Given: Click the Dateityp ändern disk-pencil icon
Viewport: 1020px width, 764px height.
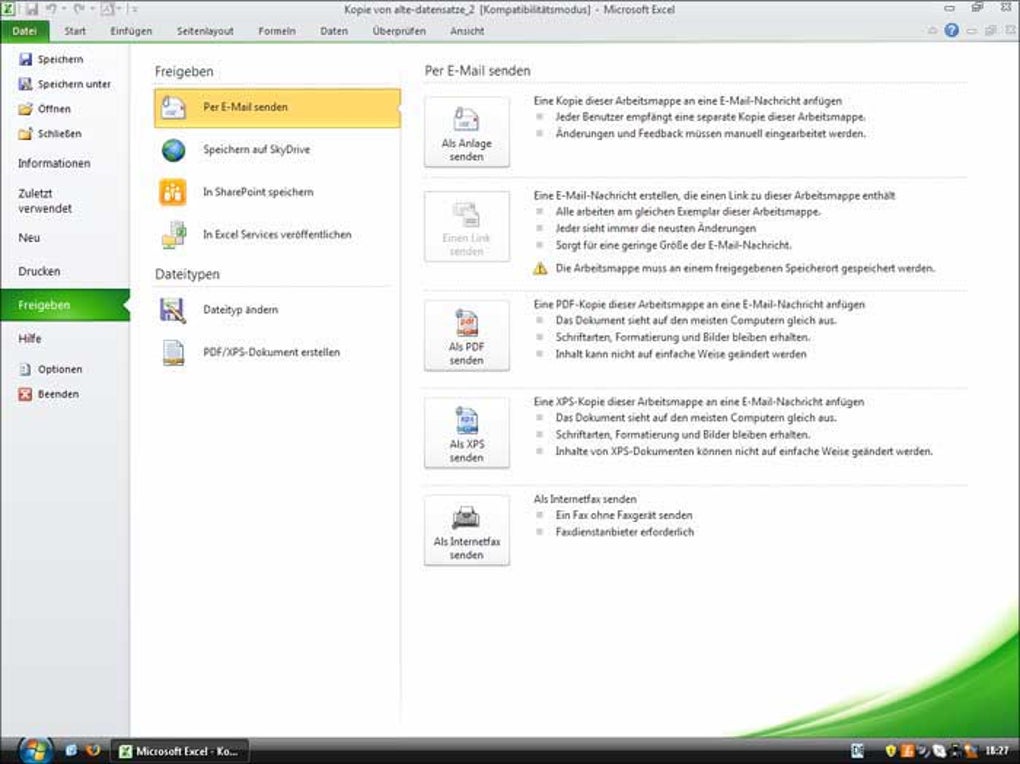Looking at the screenshot, I should point(173,310).
